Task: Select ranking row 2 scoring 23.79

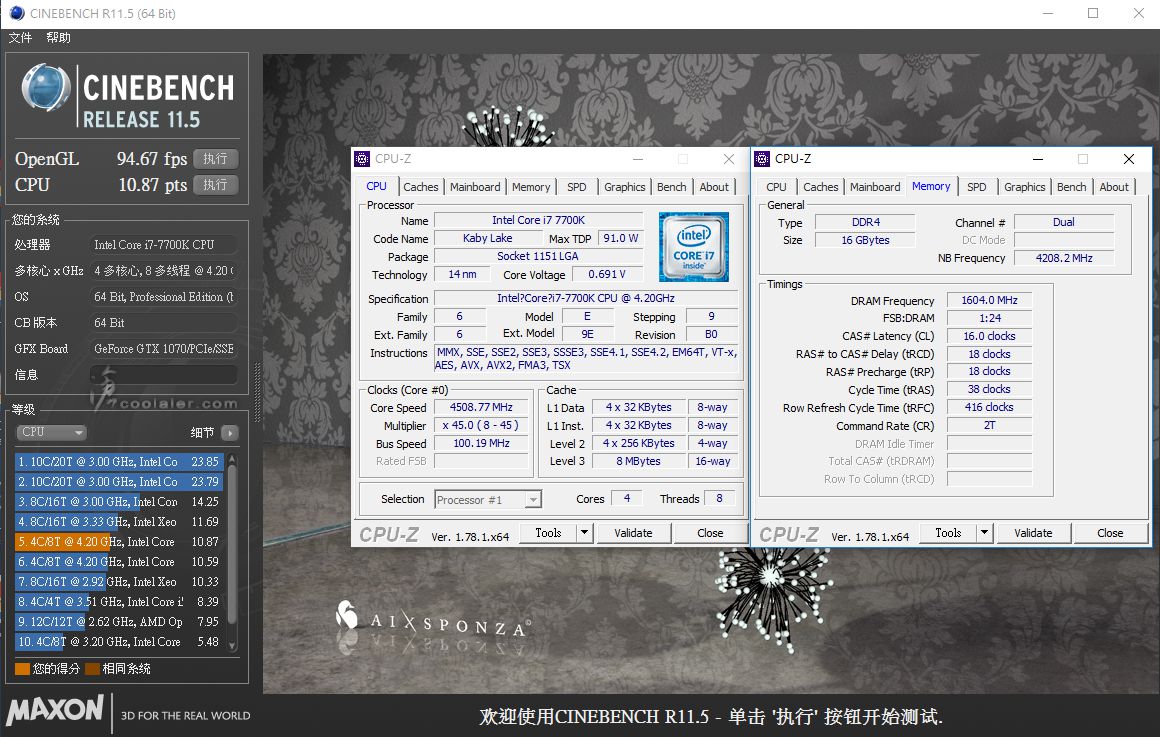Action: 118,482
